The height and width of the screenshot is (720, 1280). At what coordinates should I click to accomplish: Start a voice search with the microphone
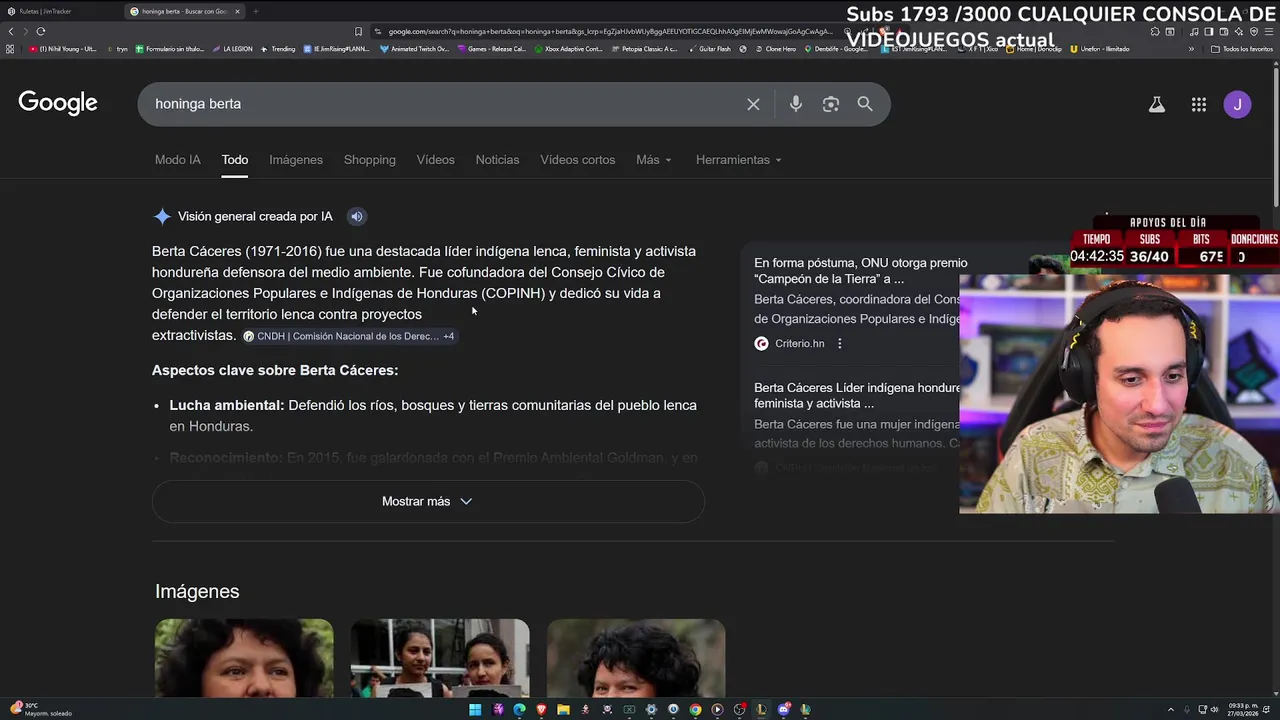(795, 104)
